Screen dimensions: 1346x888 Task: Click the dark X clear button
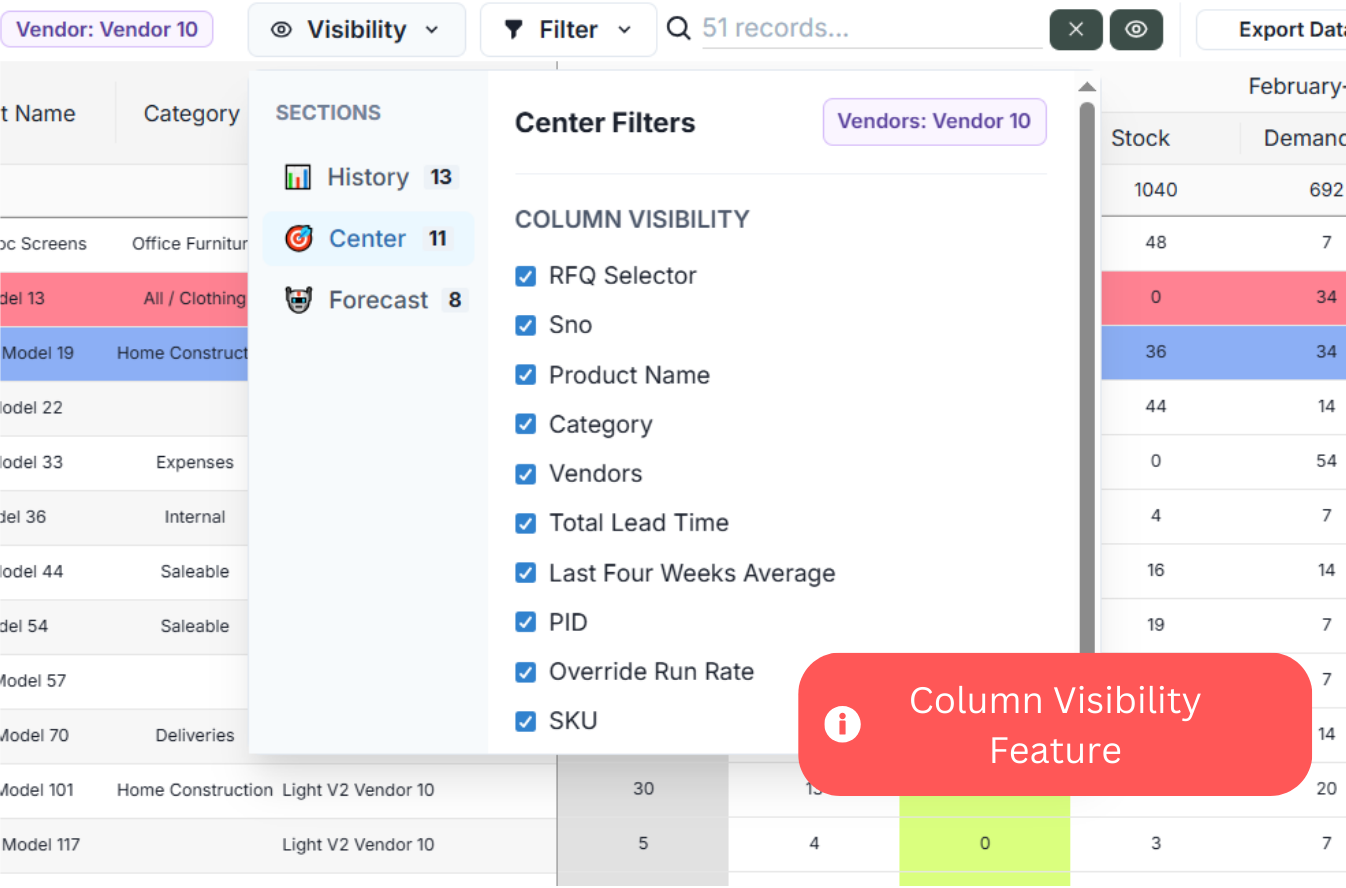1076,30
